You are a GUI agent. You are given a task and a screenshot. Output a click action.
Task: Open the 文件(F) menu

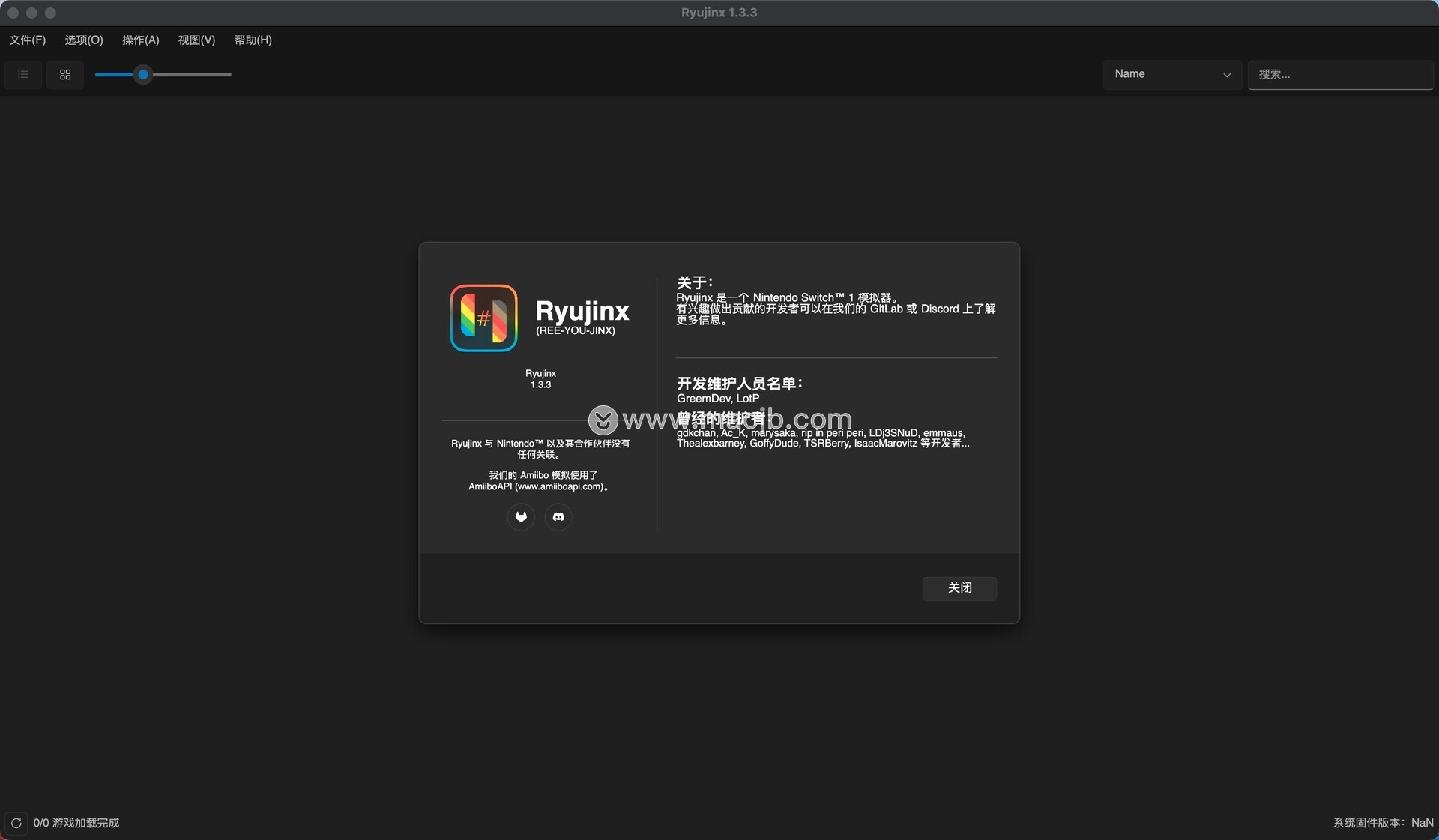(28, 40)
